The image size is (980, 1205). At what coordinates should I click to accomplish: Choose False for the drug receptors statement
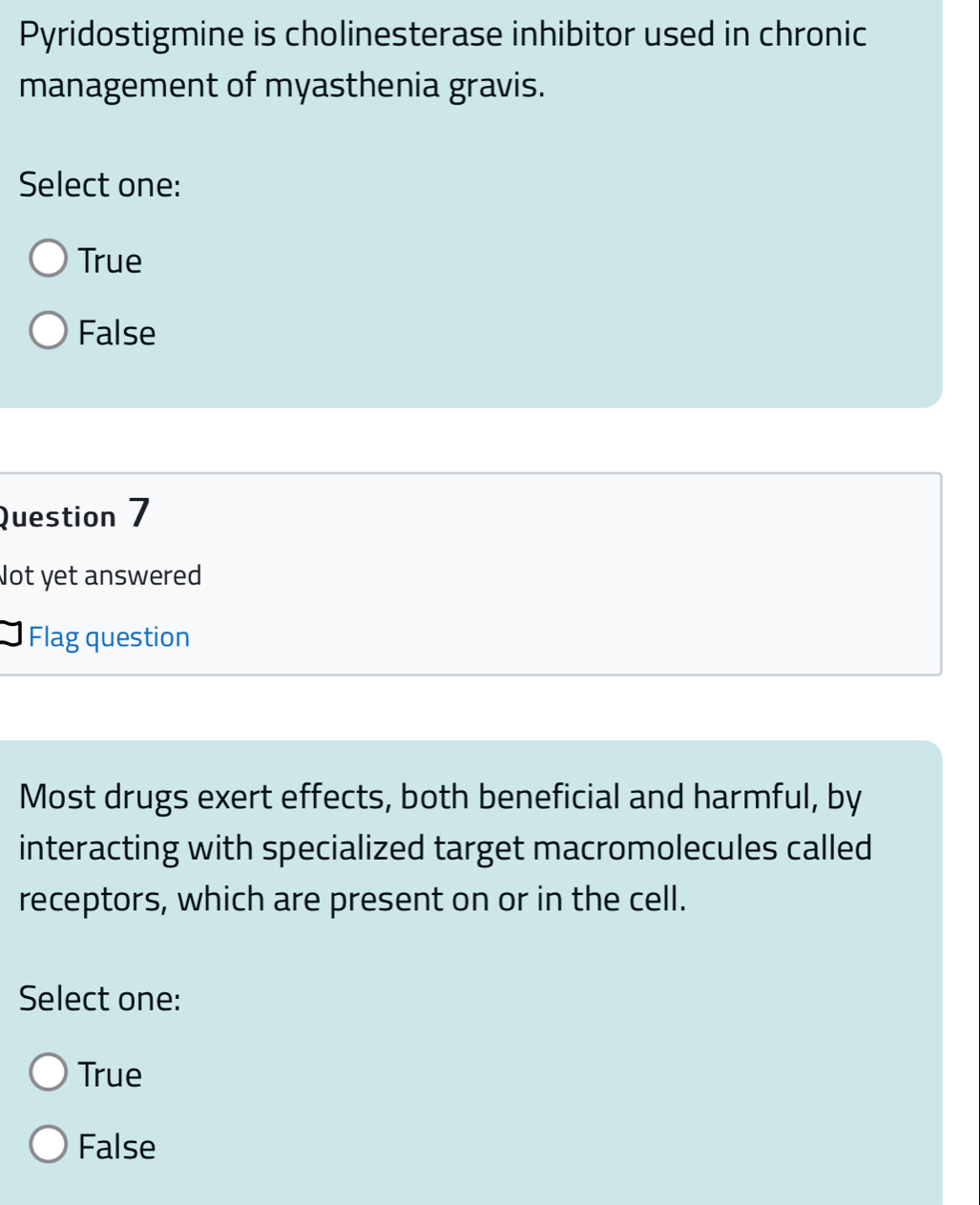tap(49, 1146)
